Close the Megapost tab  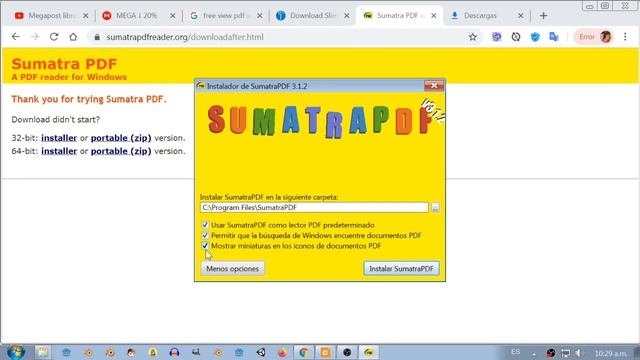pyautogui.click(x=85, y=16)
